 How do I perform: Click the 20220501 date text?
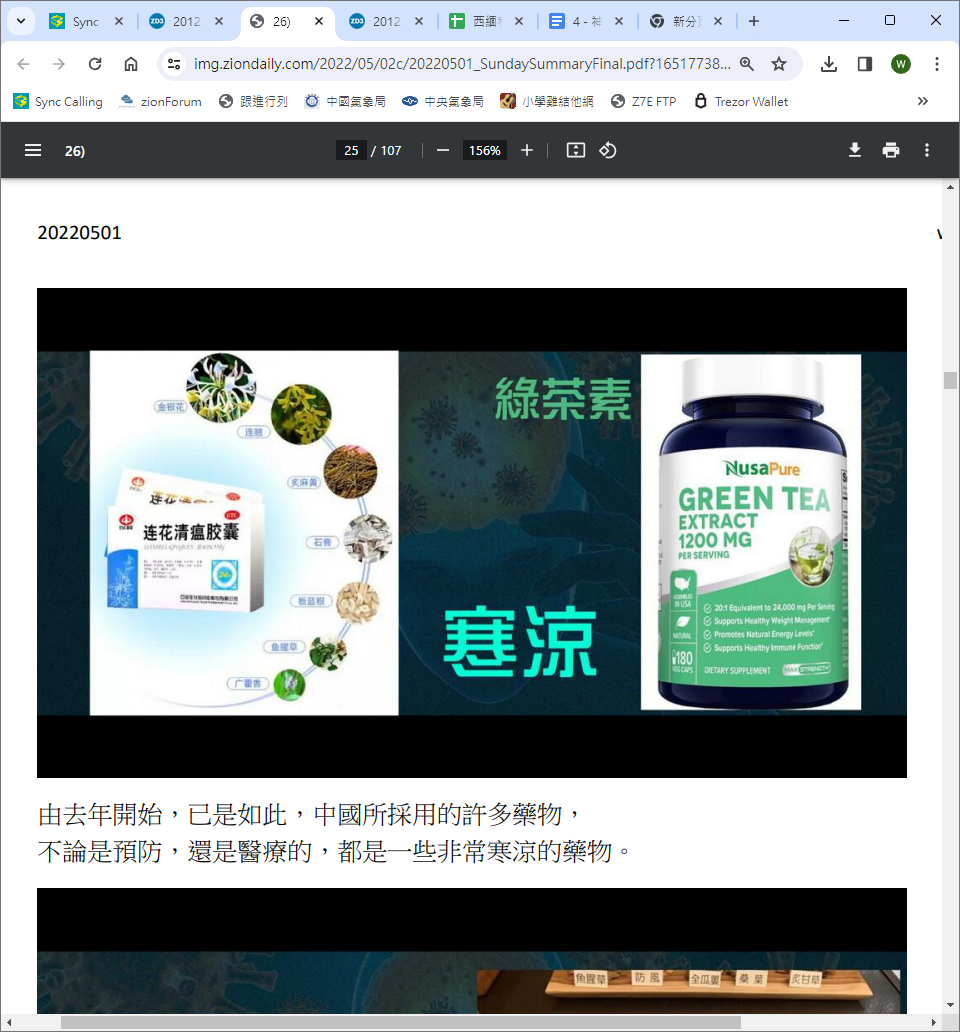click(80, 233)
